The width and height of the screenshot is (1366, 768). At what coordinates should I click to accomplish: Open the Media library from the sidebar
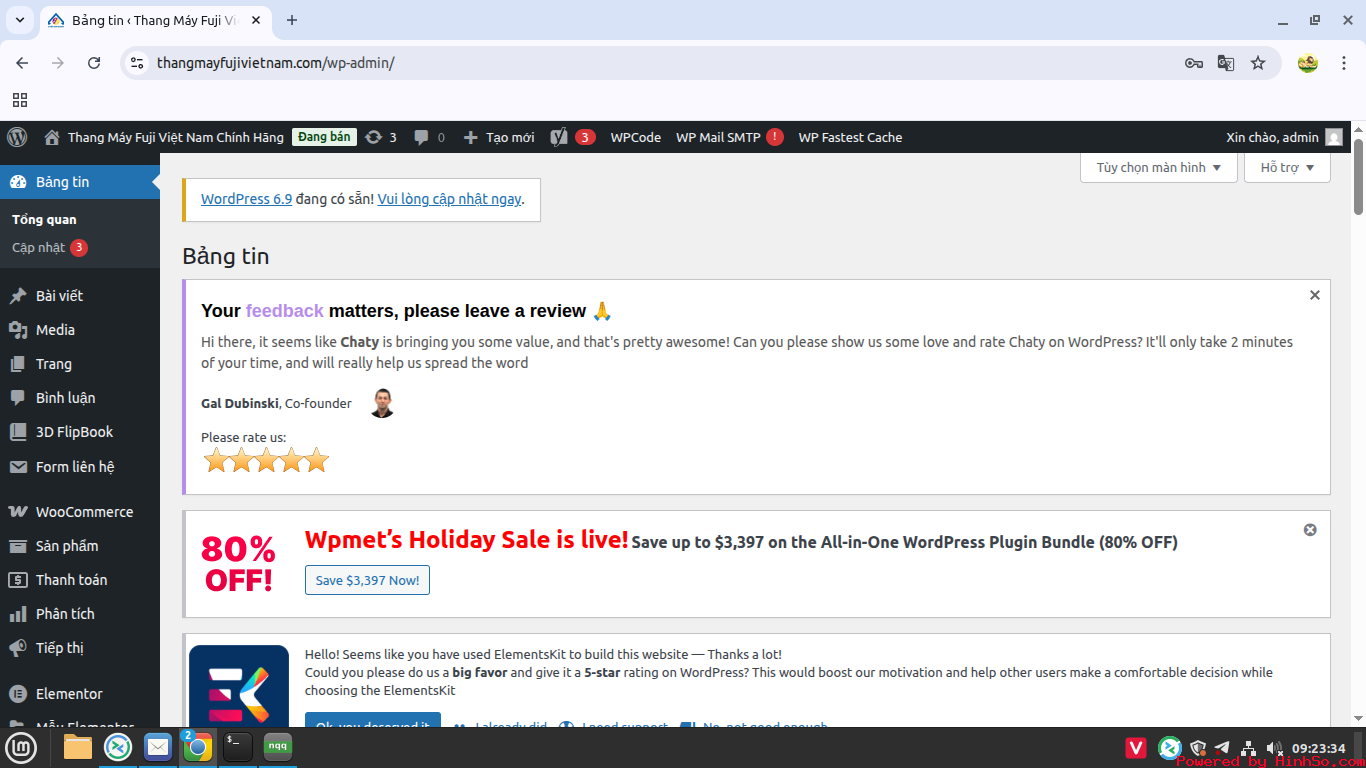[58, 329]
